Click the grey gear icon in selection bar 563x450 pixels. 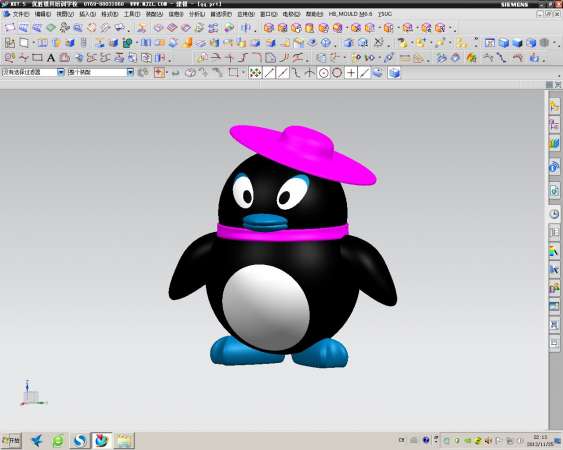point(143,73)
